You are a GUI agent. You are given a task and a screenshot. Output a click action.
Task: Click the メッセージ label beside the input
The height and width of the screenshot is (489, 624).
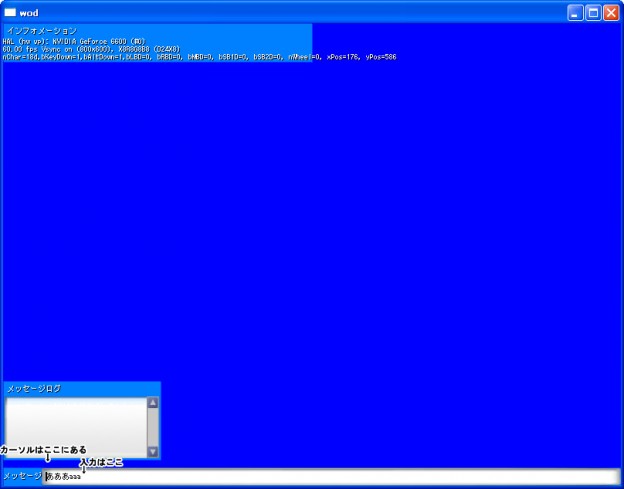[x=22, y=477]
